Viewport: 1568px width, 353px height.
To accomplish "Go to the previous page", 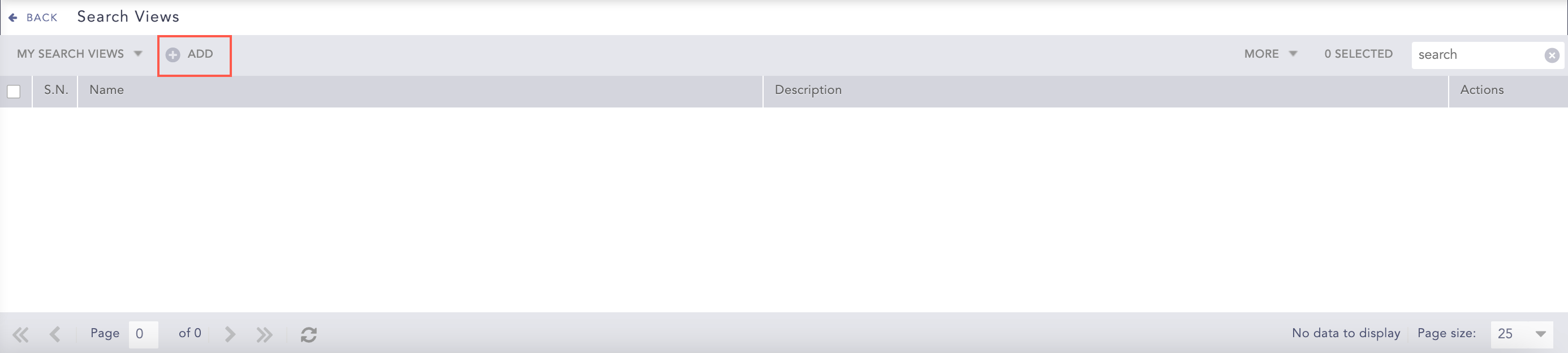I will tap(55, 334).
